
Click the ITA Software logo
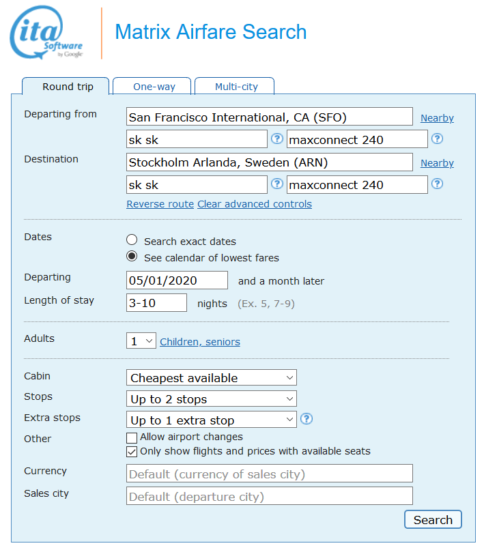[46, 33]
